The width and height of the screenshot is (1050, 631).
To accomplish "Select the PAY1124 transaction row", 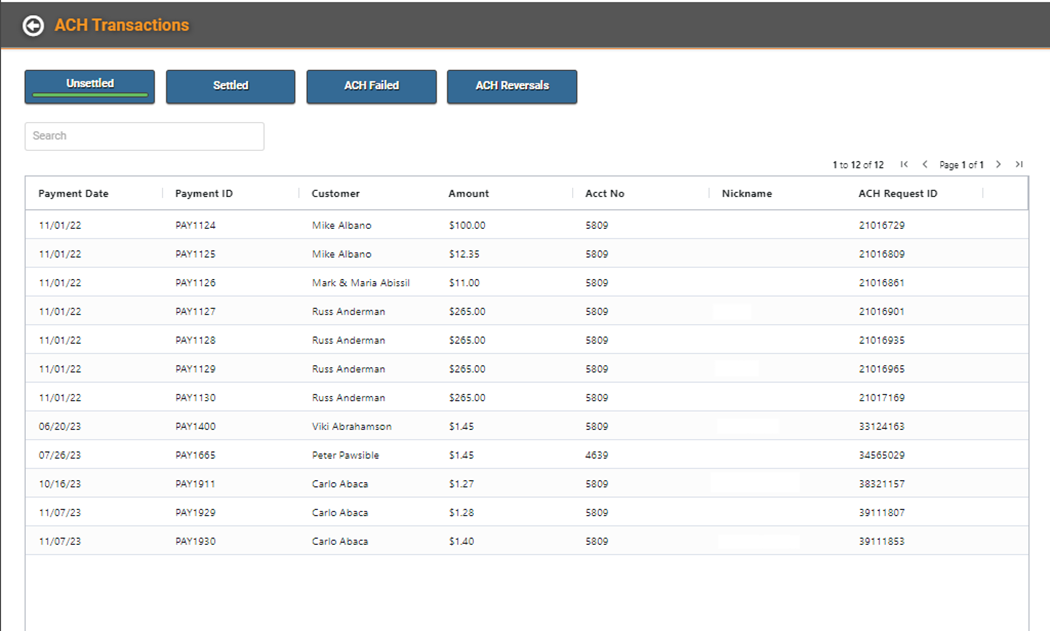I will tap(400, 225).
